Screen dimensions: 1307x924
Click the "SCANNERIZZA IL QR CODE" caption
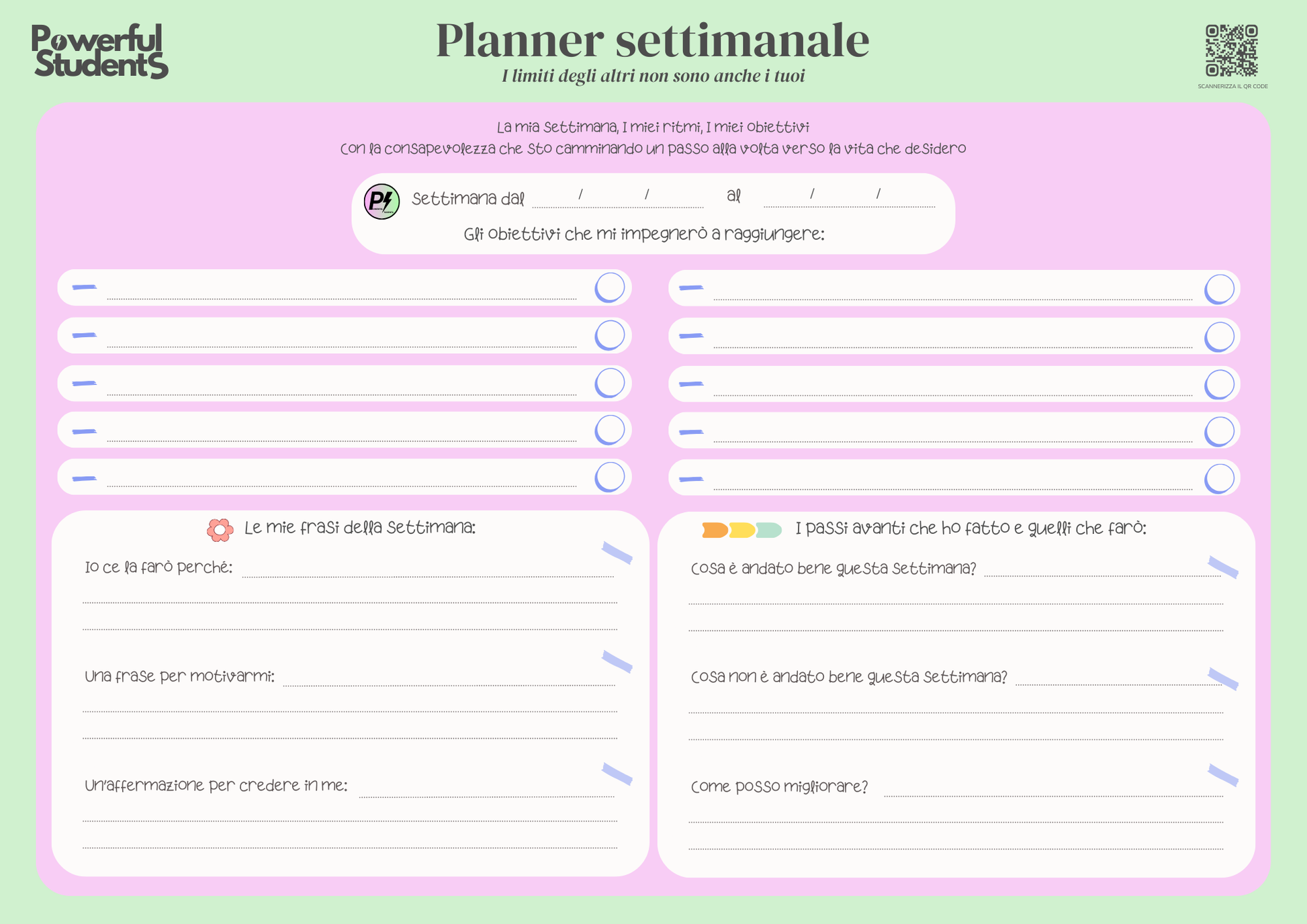coord(1232,87)
